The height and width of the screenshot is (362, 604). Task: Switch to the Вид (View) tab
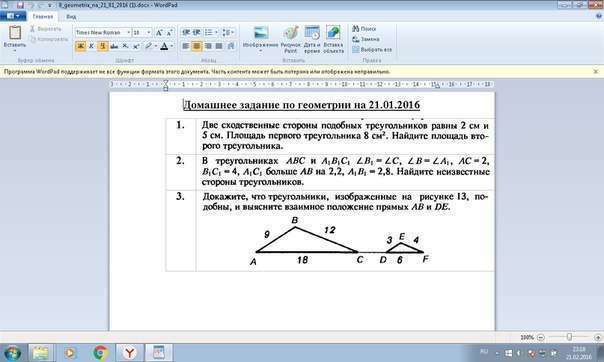(71, 17)
